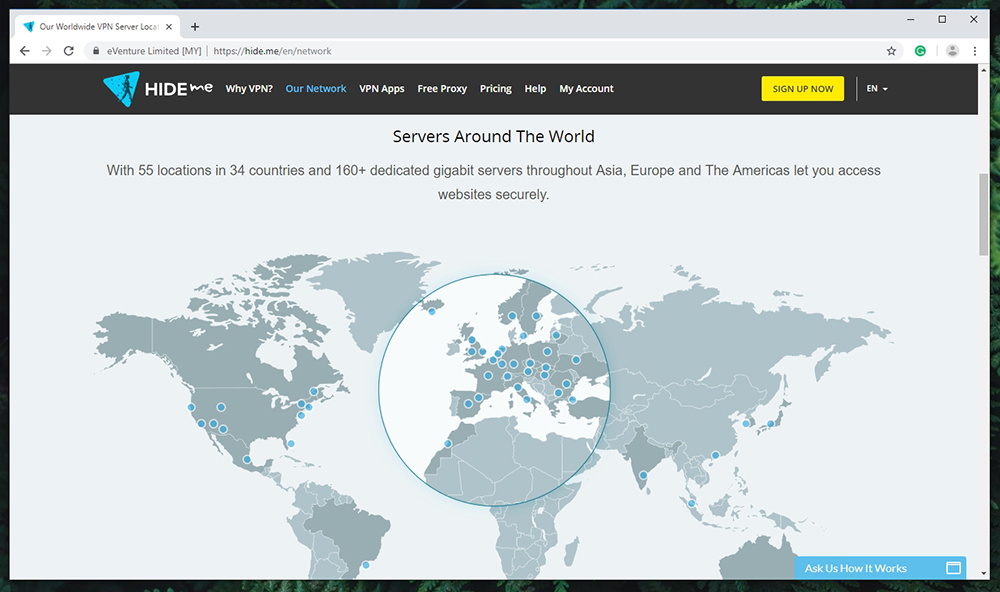Click the South Korea server dot on the map

(x=746, y=423)
